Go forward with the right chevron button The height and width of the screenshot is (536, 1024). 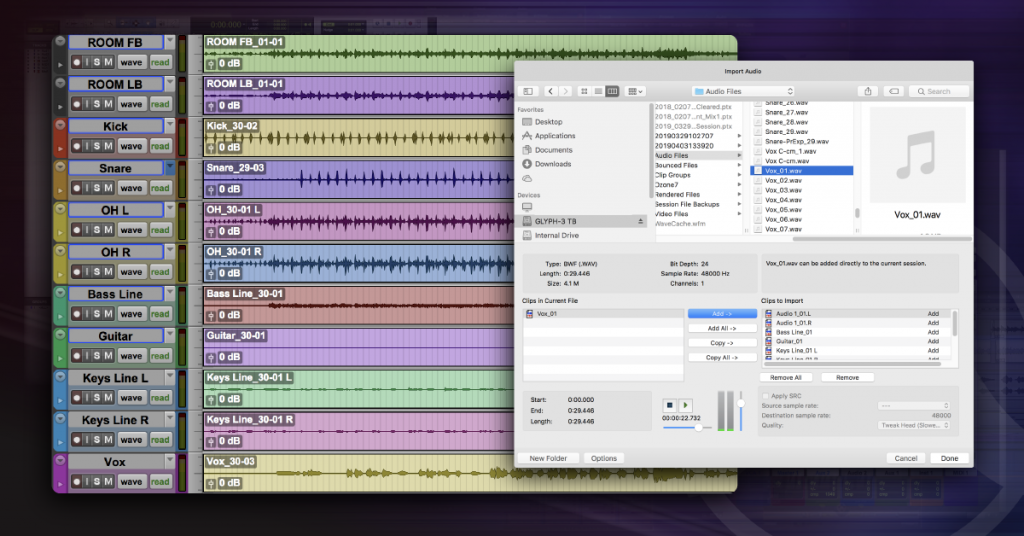click(566, 91)
